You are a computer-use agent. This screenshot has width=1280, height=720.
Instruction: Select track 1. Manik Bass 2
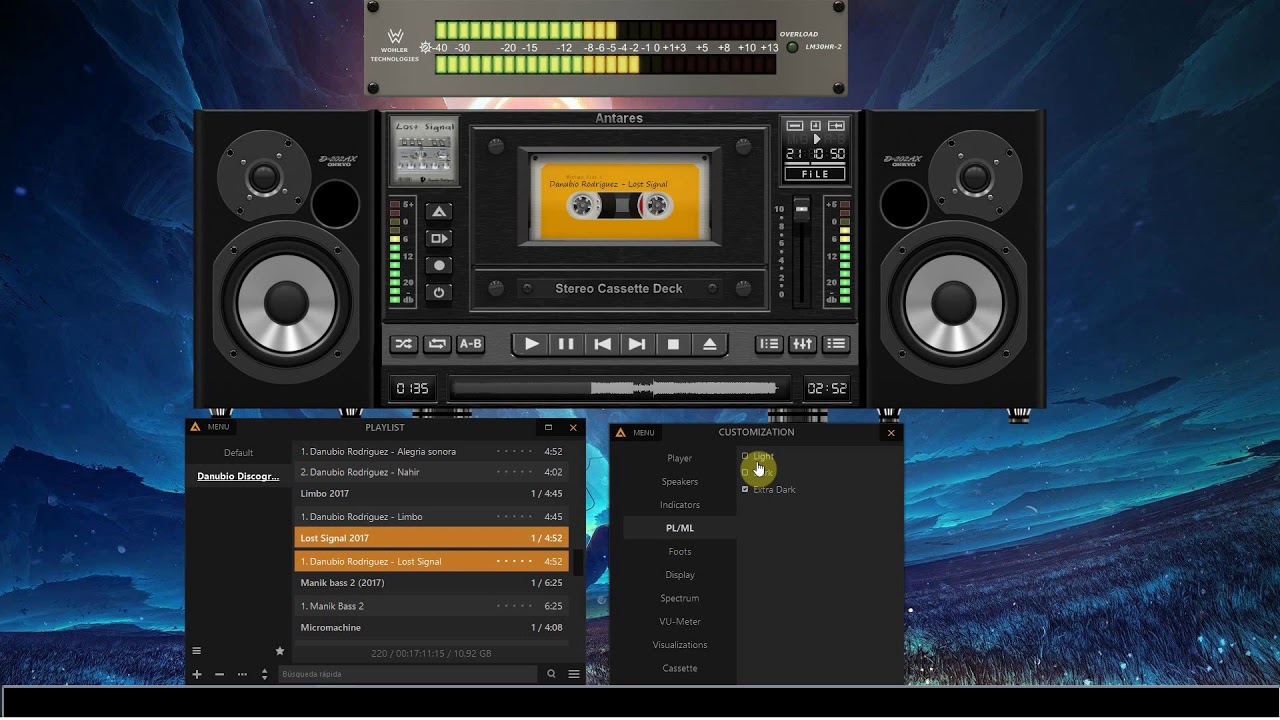432,606
